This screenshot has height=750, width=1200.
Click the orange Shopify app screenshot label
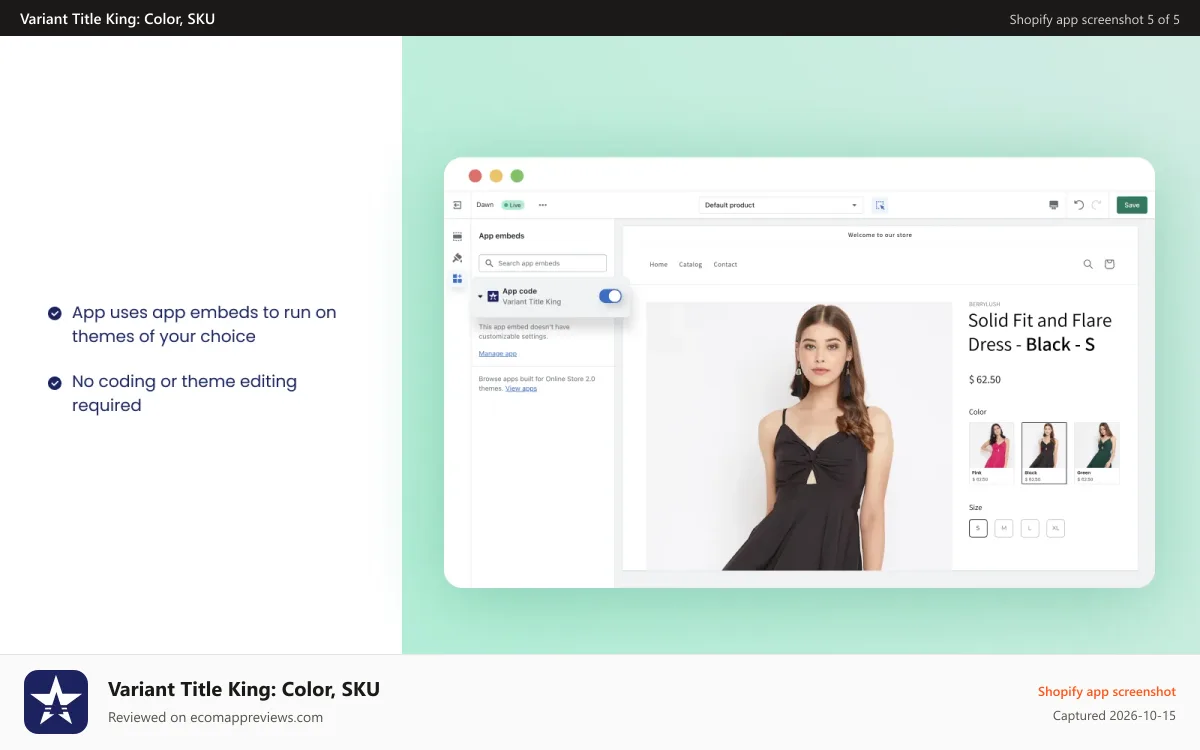1107,692
